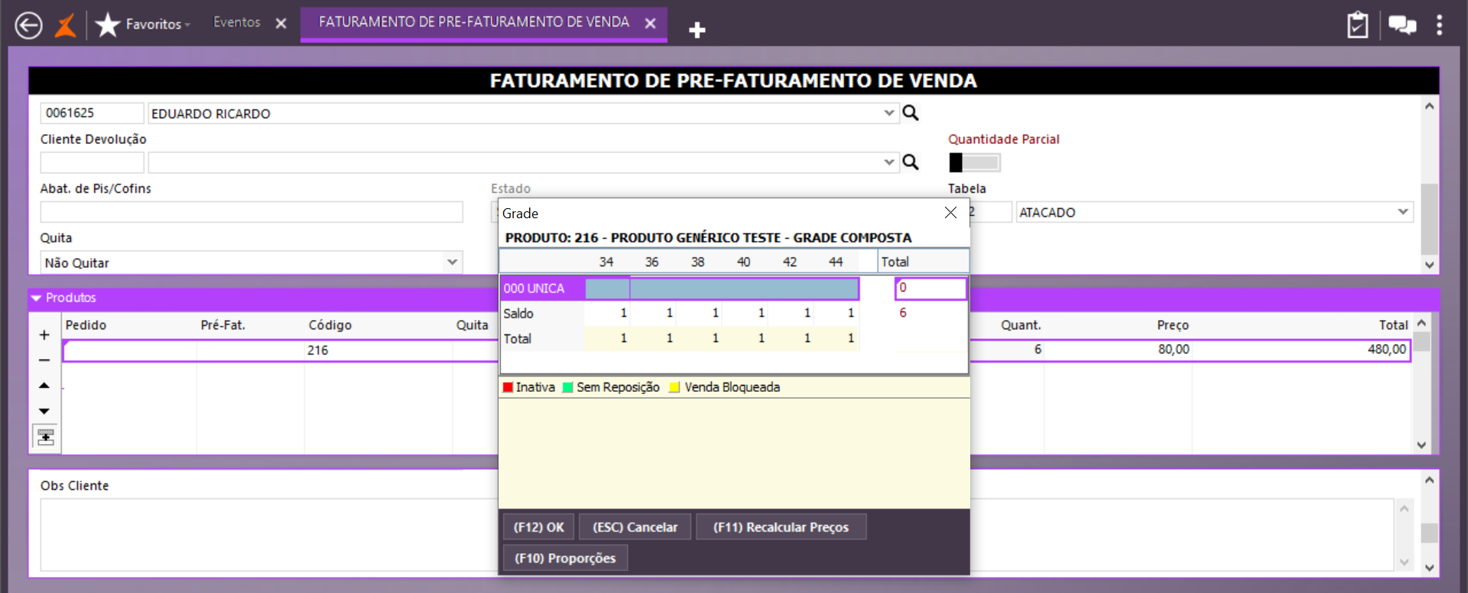1468x593 pixels.
Task: Toggle the Quantidade Parcial switch
Action: coord(974,162)
